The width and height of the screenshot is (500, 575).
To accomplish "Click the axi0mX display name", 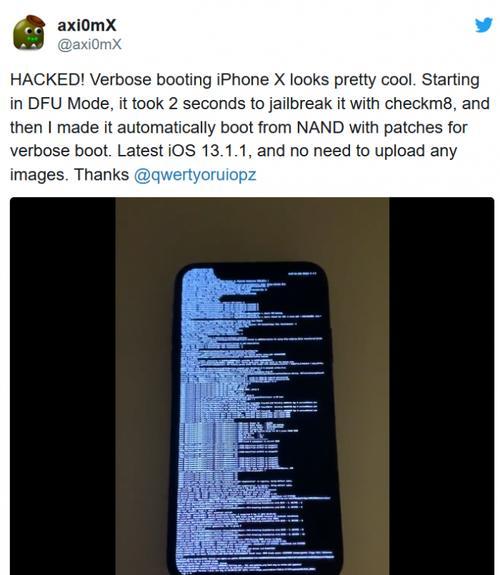I will click(x=87, y=25).
